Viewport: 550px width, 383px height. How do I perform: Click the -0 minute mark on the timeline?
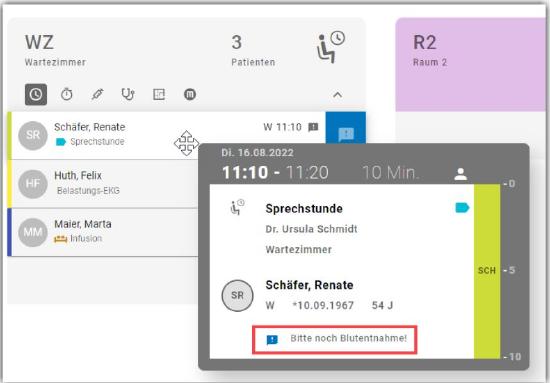pyautogui.click(x=509, y=184)
